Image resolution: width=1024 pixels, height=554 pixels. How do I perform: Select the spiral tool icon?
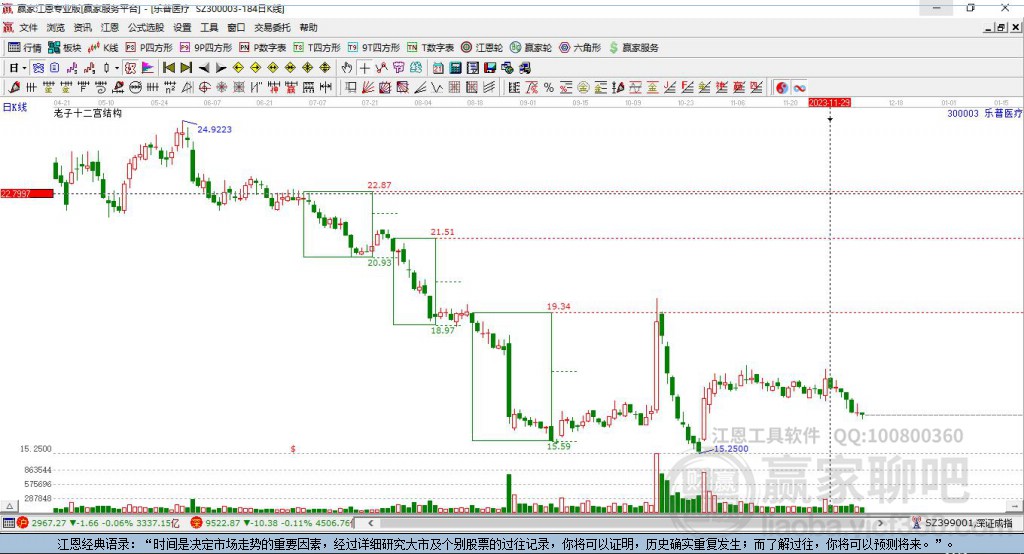(x=101, y=88)
